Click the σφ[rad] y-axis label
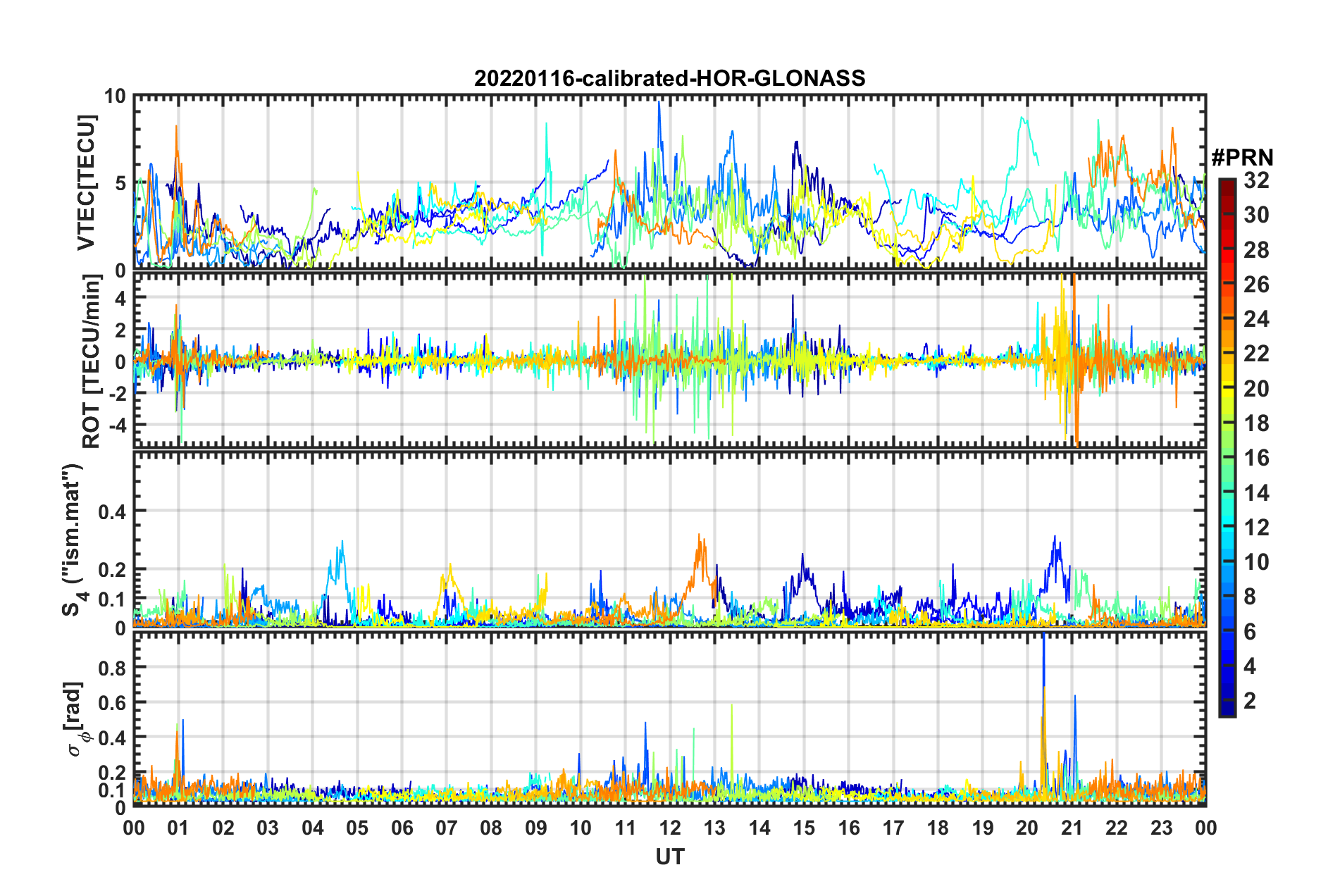1340x896 pixels. [x=76, y=719]
